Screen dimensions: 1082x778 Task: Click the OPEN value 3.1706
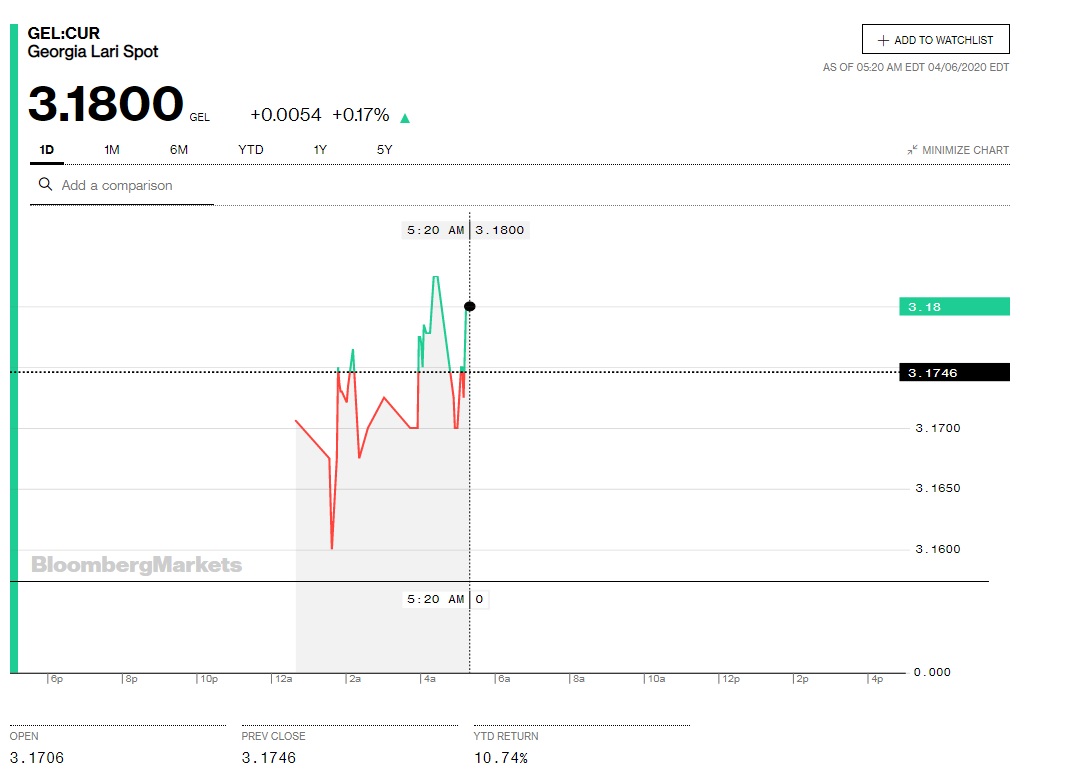[x=37, y=758]
